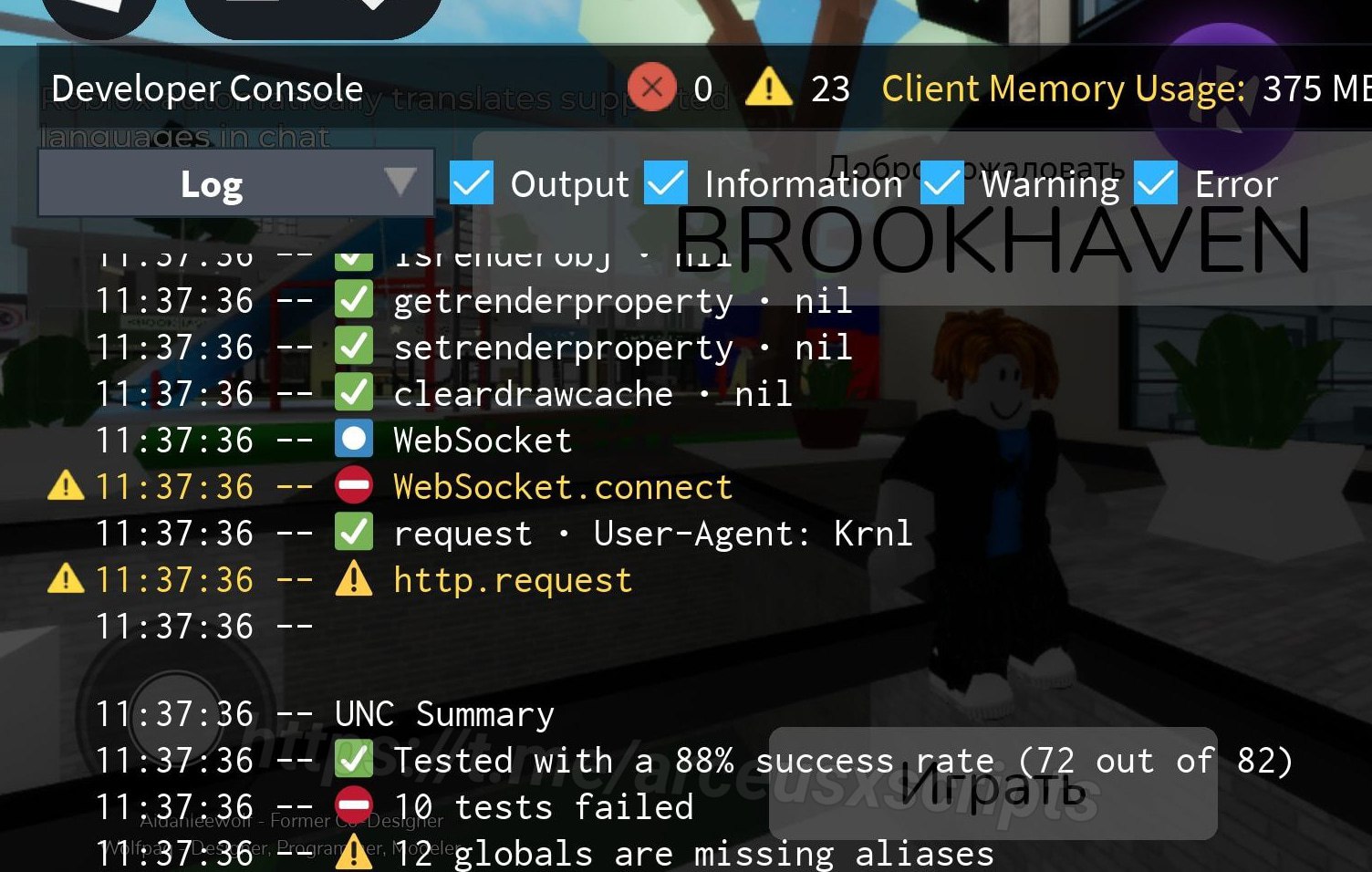Select the setrenderproperty log text
The width and height of the screenshot is (1372, 872).
pyautogui.click(x=623, y=348)
